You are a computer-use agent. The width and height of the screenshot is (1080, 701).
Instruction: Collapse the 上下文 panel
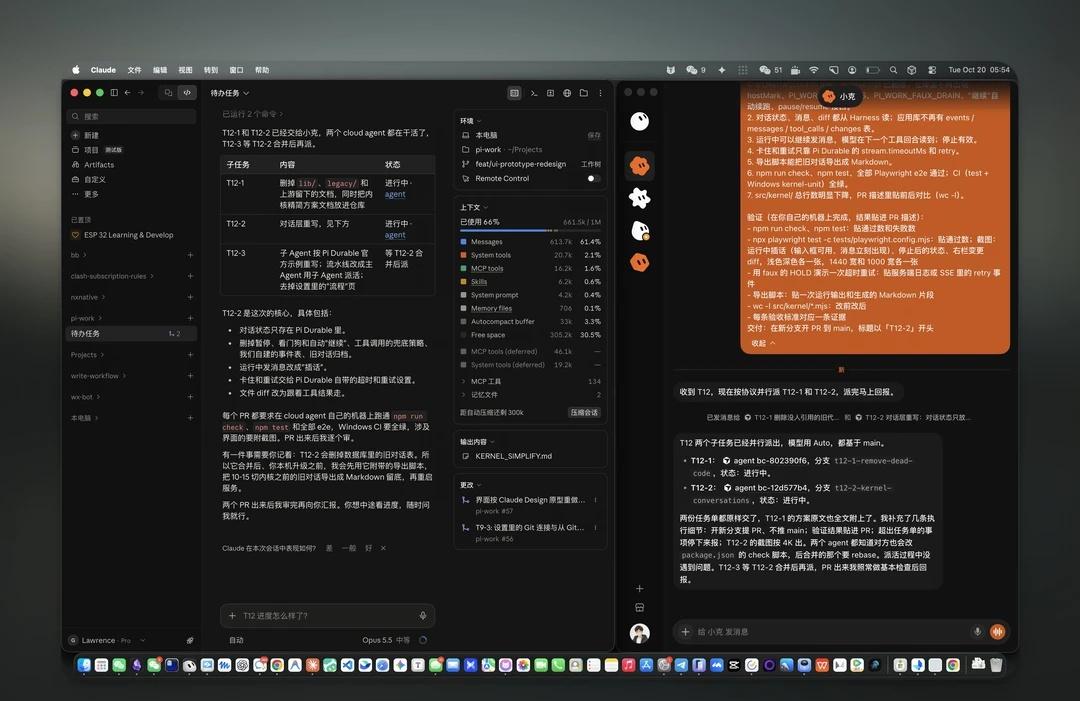474,207
